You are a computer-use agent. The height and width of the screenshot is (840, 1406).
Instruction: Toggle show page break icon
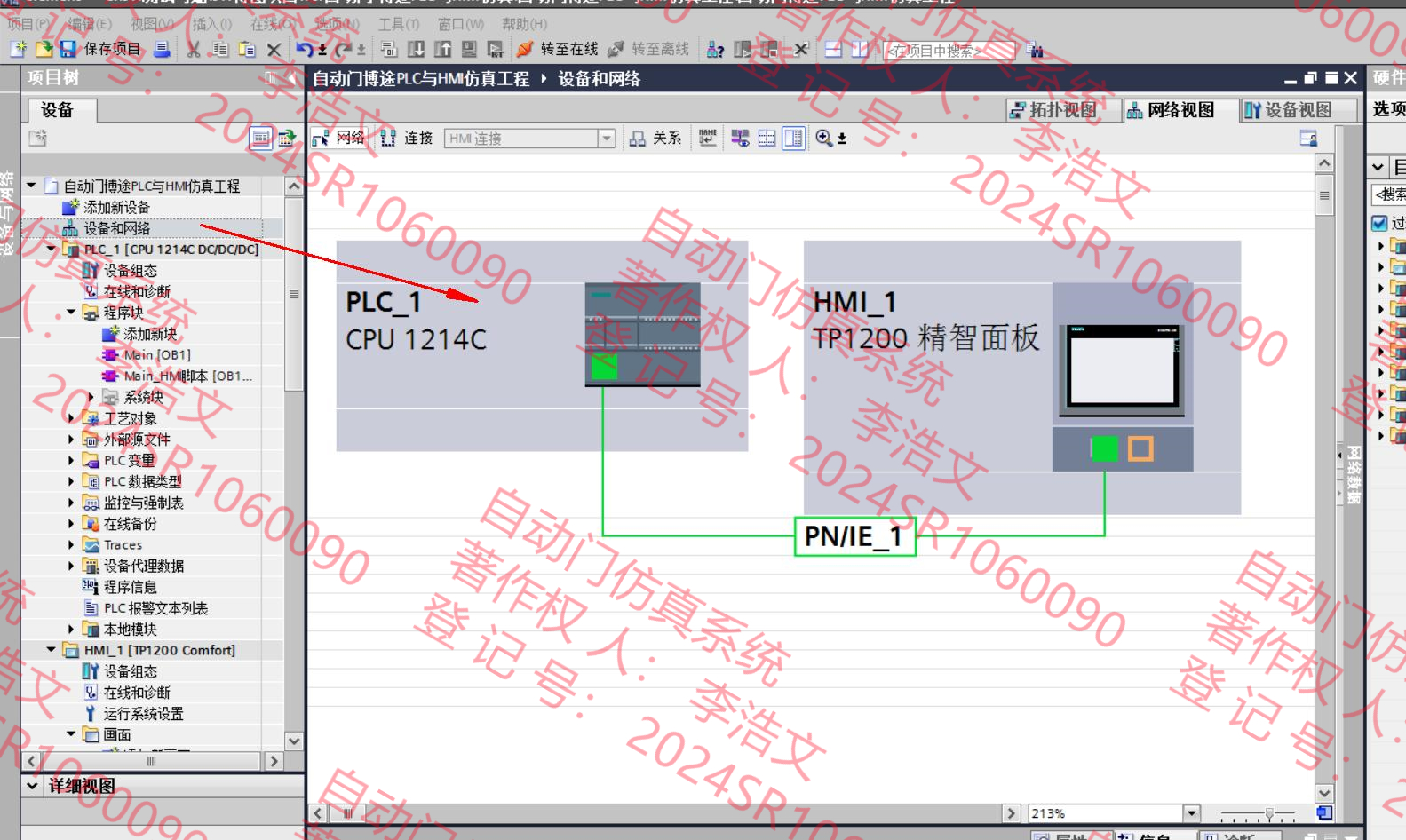pyautogui.click(x=767, y=138)
